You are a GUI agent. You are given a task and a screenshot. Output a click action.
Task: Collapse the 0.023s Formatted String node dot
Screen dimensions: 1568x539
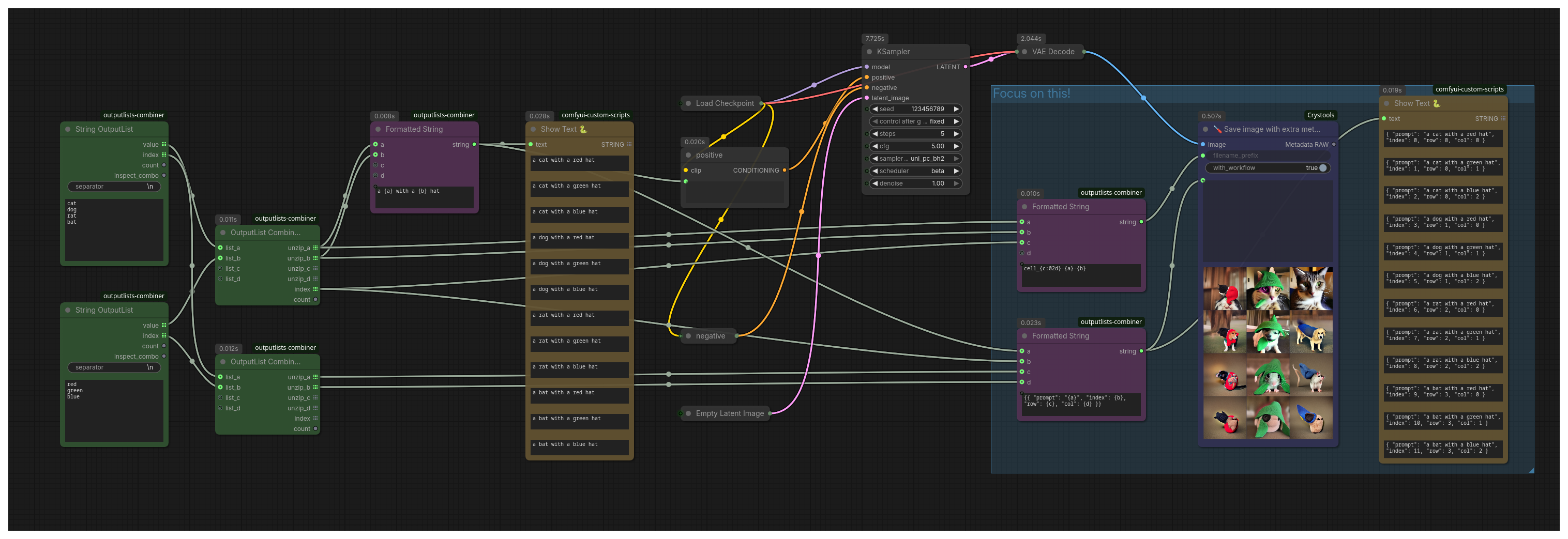click(x=1024, y=336)
